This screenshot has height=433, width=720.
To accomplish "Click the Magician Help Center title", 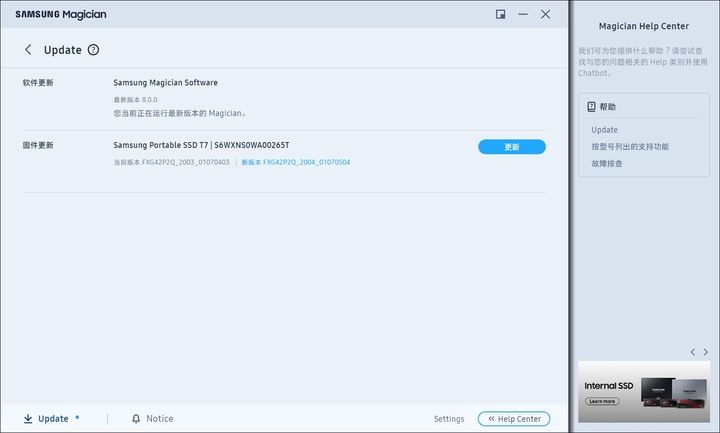I will pos(644,26).
